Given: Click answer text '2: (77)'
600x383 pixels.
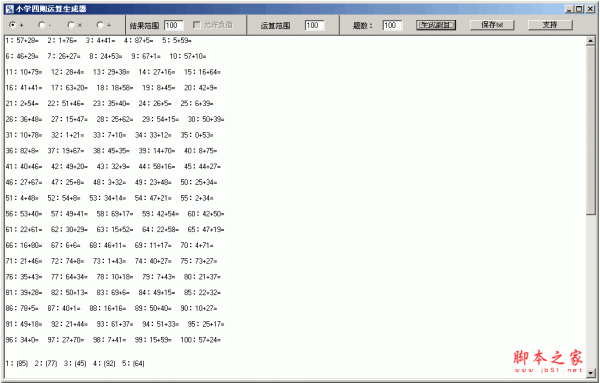Looking at the screenshot, I should coord(46,363).
